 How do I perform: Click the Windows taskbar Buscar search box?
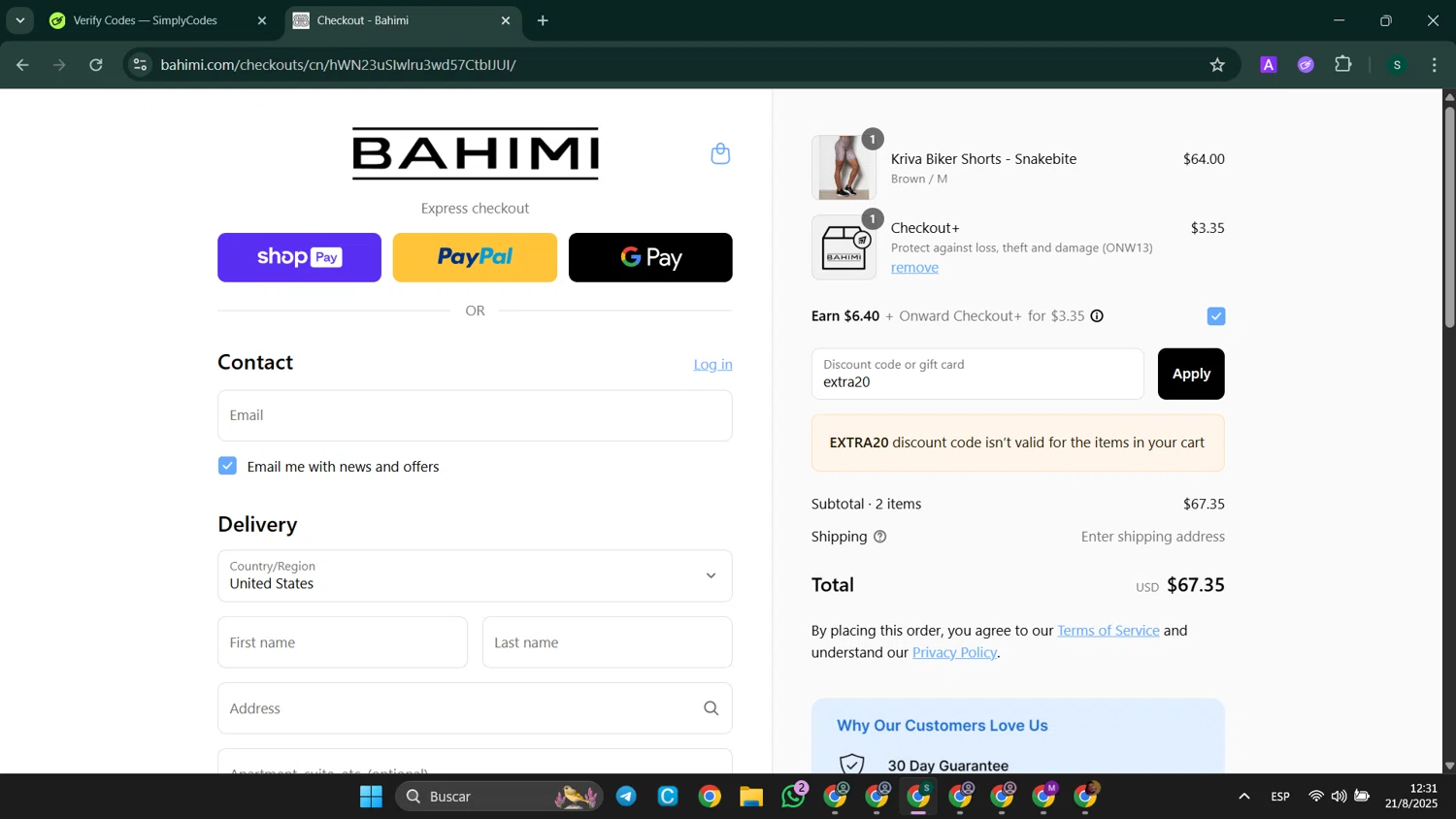pyautogui.click(x=499, y=797)
